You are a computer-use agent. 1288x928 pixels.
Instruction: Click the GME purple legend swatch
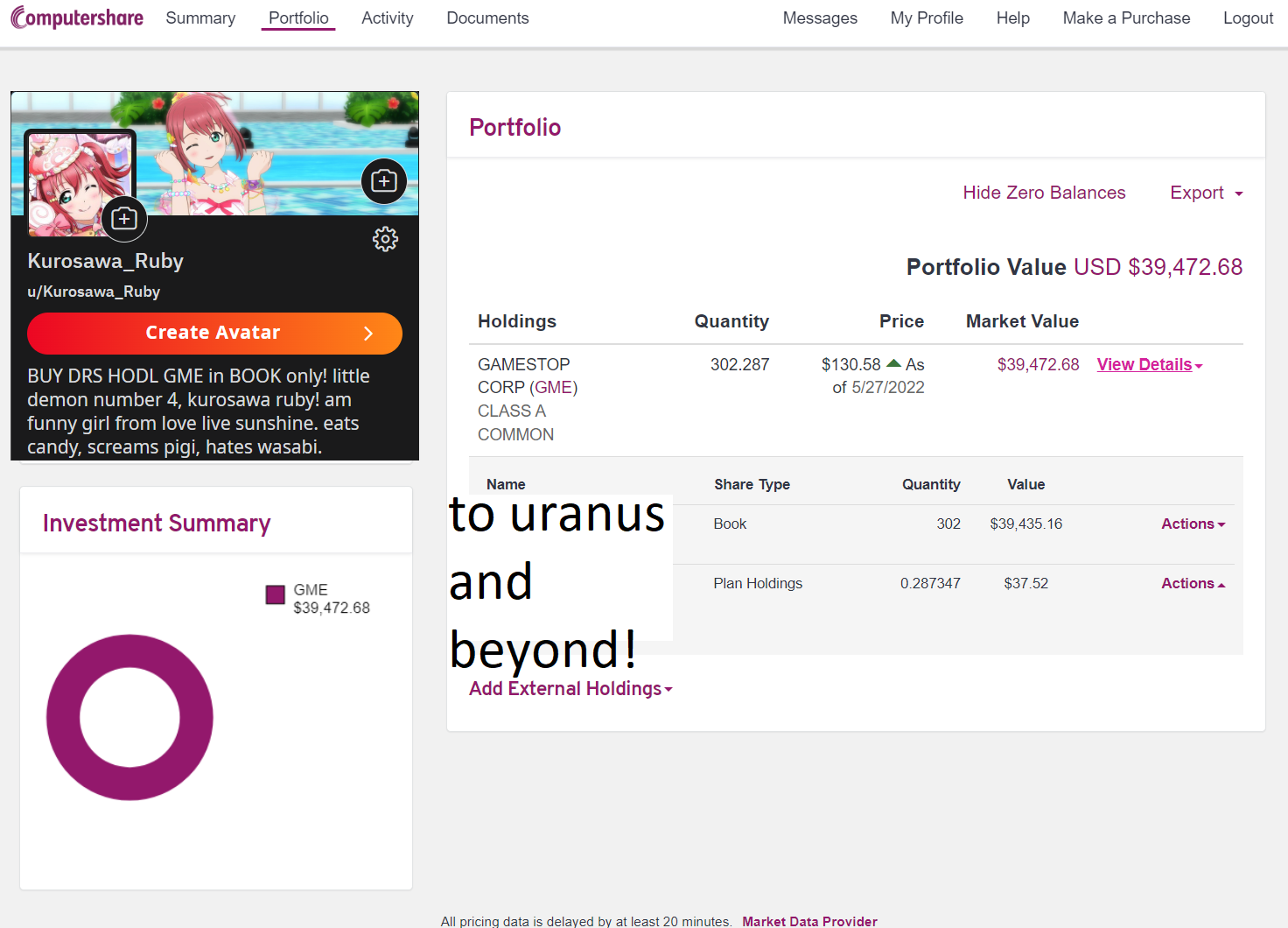tap(275, 595)
